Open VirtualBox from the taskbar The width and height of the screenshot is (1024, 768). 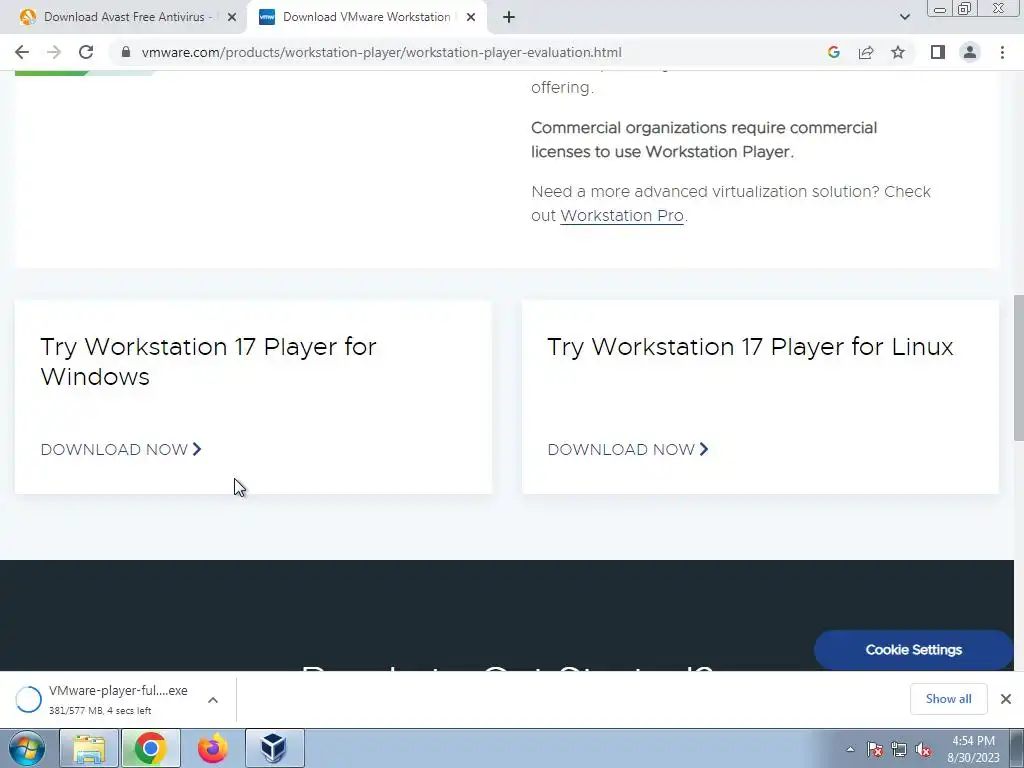click(x=274, y=748)
